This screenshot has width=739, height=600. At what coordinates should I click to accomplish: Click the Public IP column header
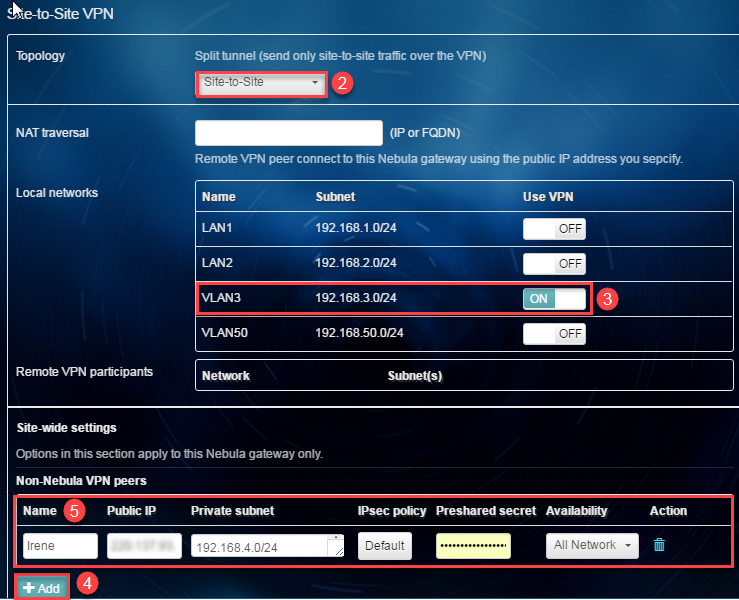click(x=131, y=511)
